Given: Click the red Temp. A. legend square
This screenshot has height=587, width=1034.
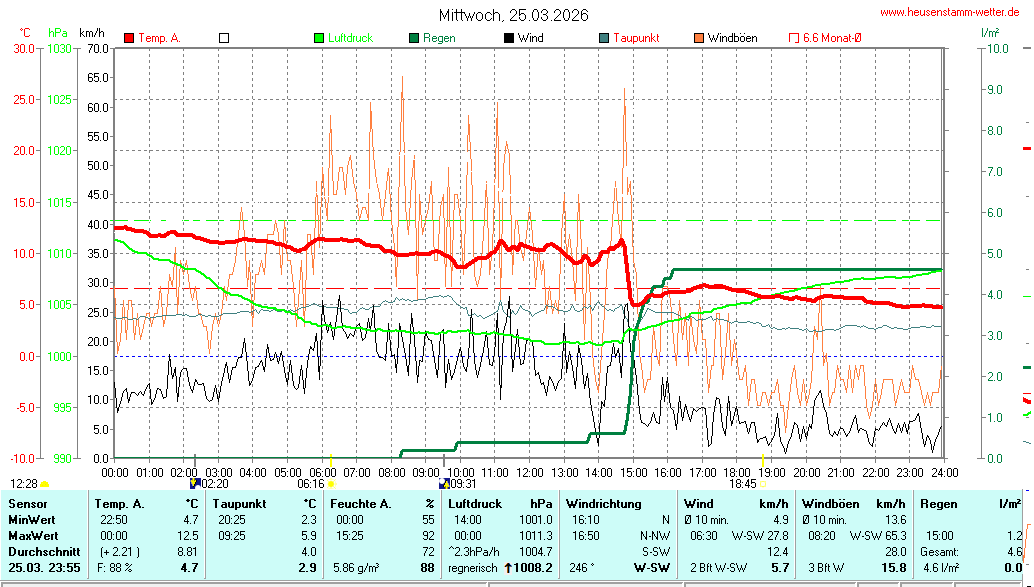Looking at the screenshot, I should click(x=129, y=38).
